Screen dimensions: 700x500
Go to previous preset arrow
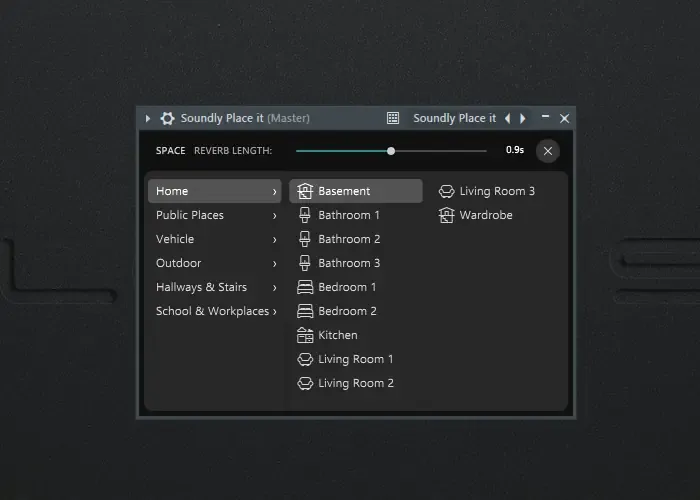pyautogui.click(x=508, y=118)
